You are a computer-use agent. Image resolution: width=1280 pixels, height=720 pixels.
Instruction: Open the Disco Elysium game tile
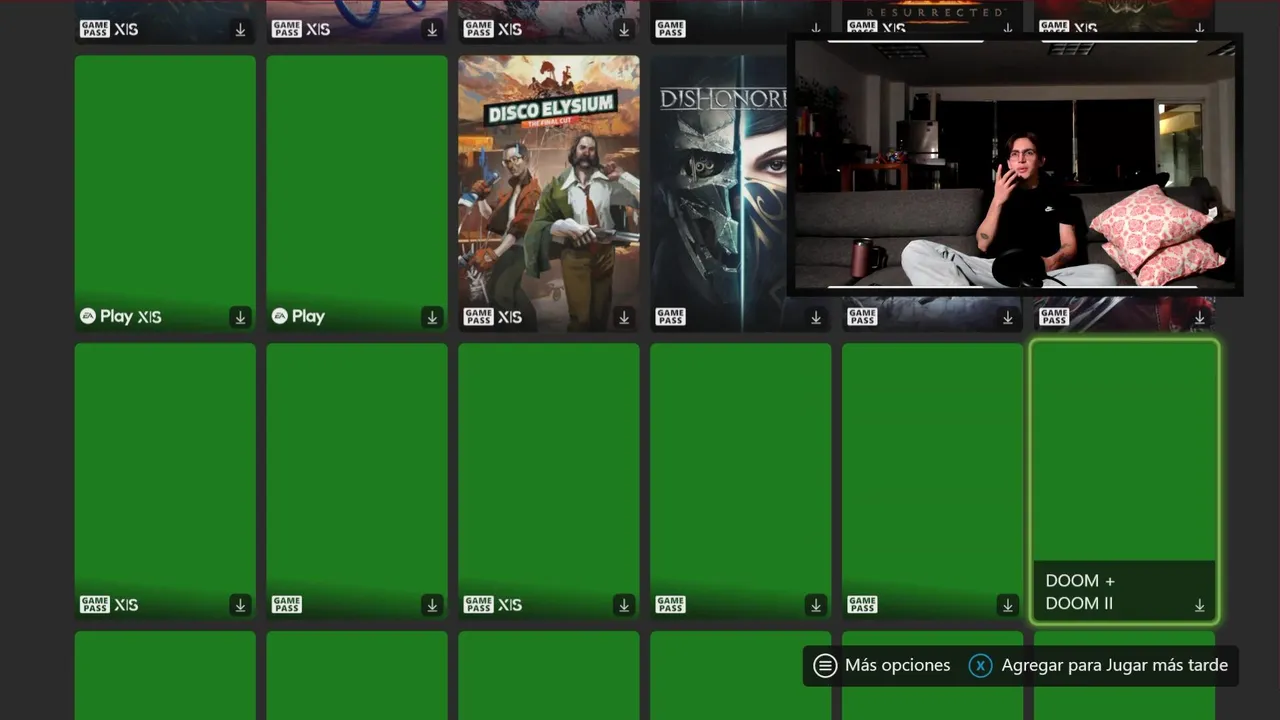(x=549, y=193)
